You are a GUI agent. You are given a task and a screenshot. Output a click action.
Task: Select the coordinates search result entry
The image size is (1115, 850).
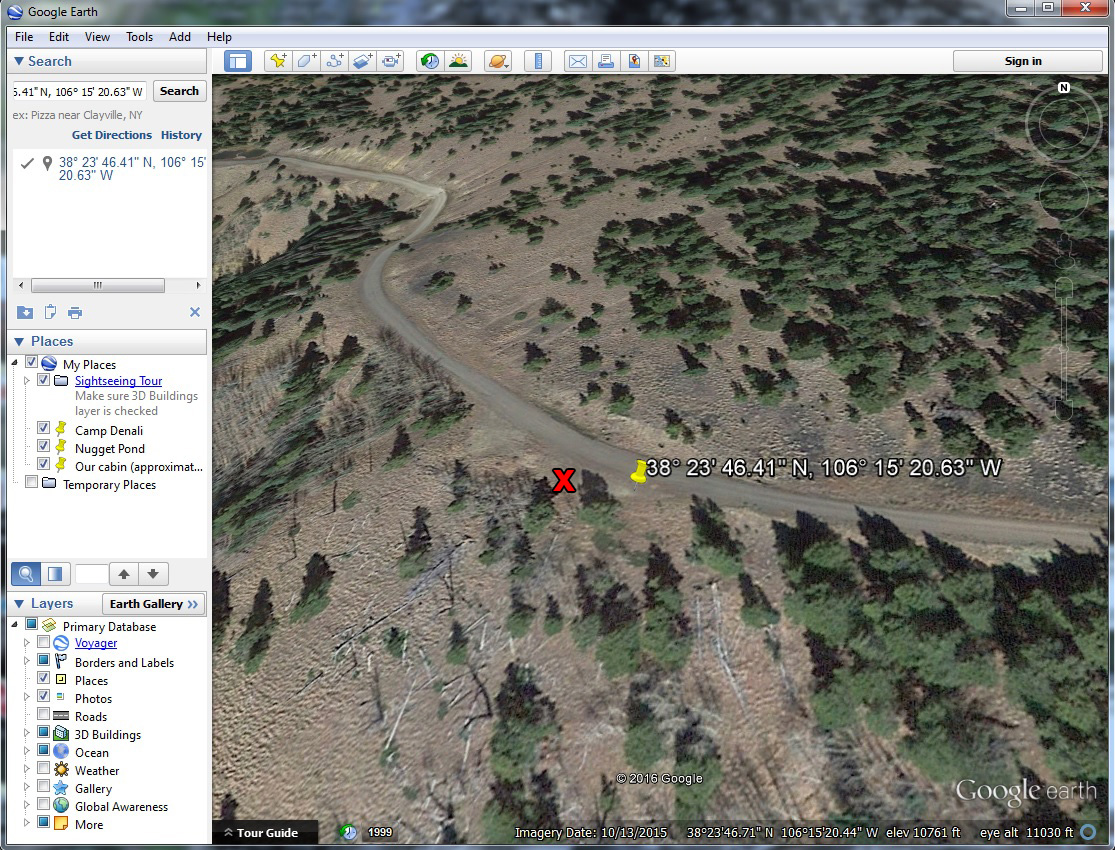(132, 169)
